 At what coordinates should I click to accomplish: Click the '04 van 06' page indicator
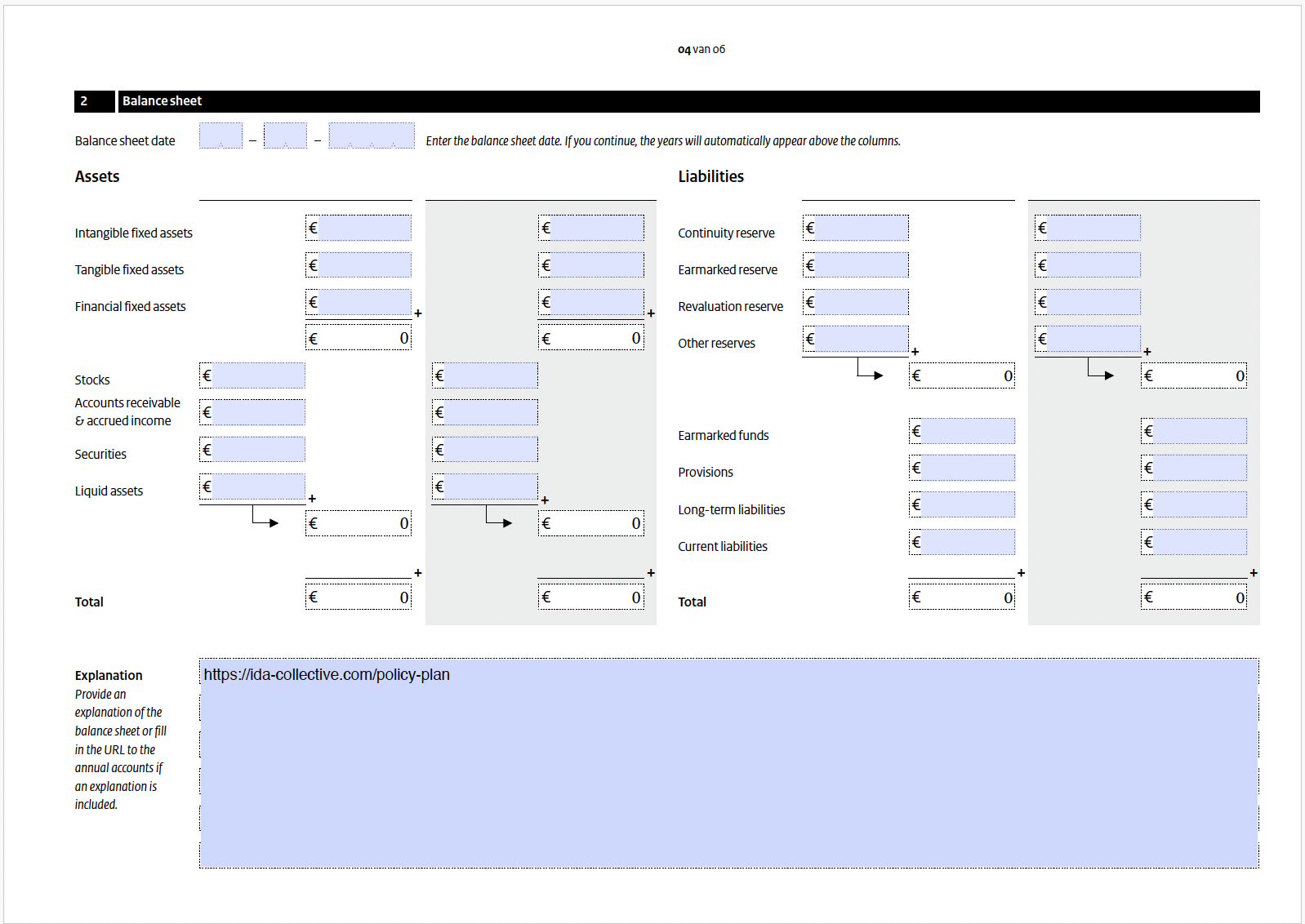point(701,49)
